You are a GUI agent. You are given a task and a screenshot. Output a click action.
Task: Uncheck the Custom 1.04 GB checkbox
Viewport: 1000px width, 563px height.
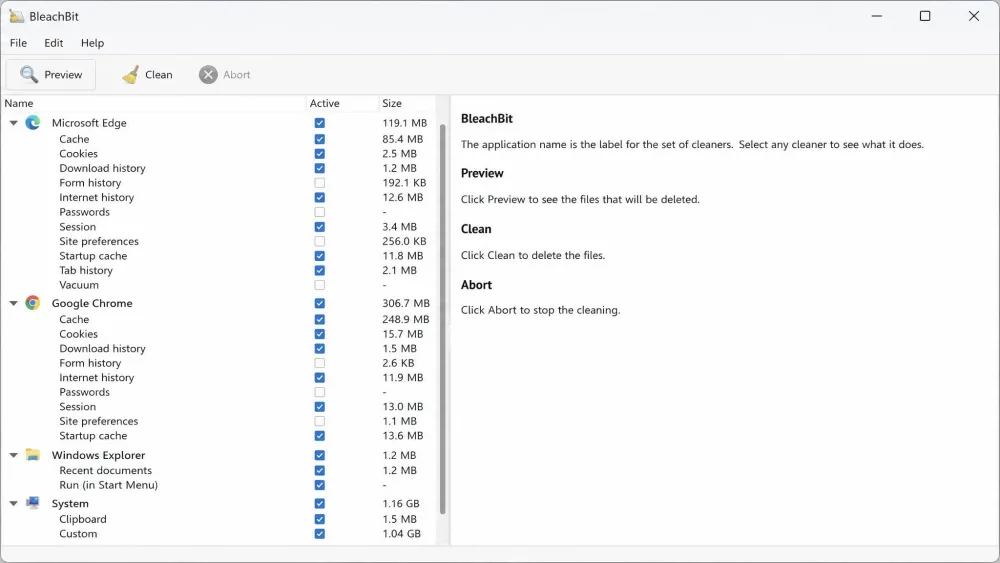320,534
